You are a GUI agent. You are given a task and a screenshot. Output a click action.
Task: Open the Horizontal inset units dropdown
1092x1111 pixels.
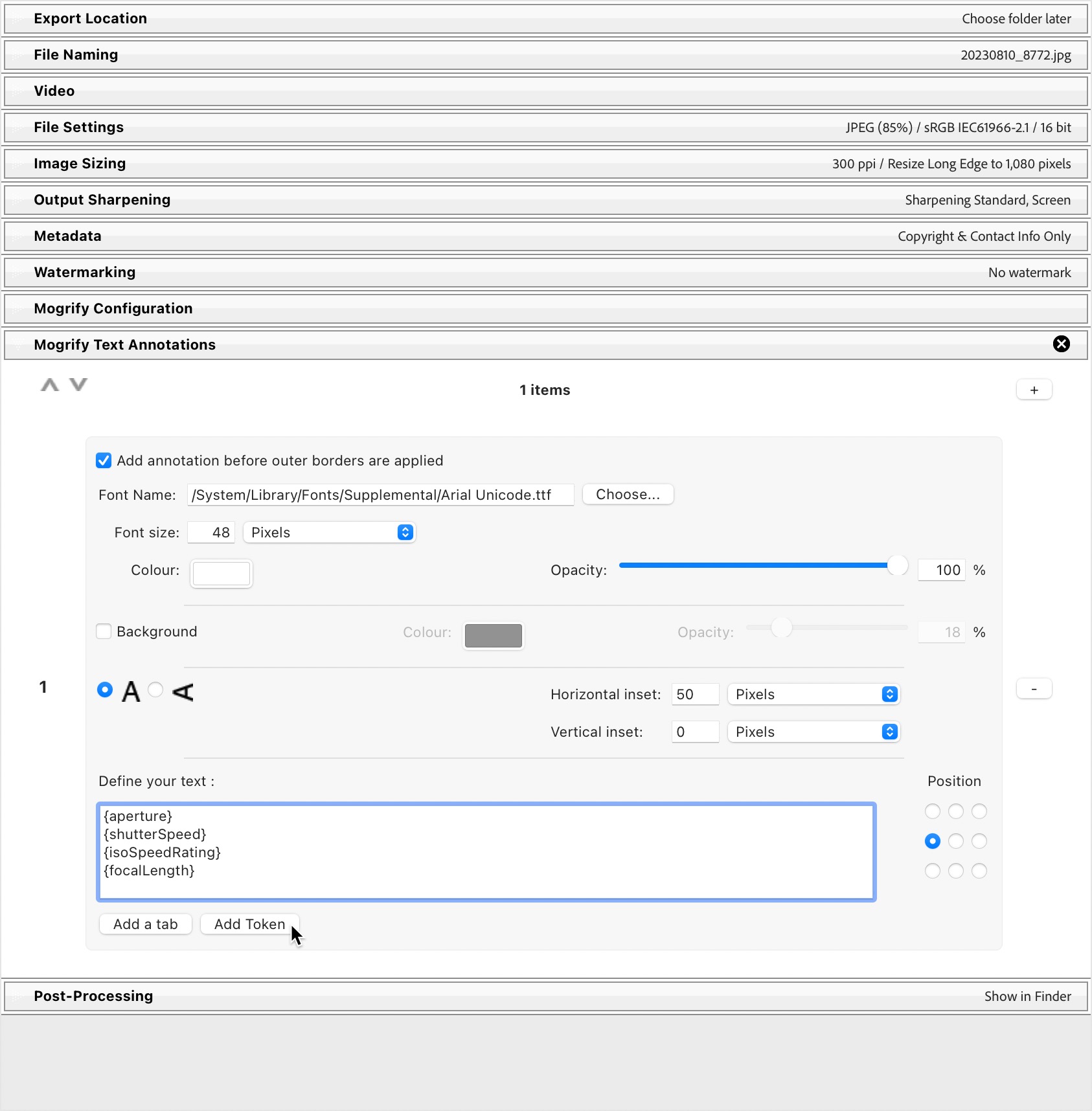tap(813, 694)
